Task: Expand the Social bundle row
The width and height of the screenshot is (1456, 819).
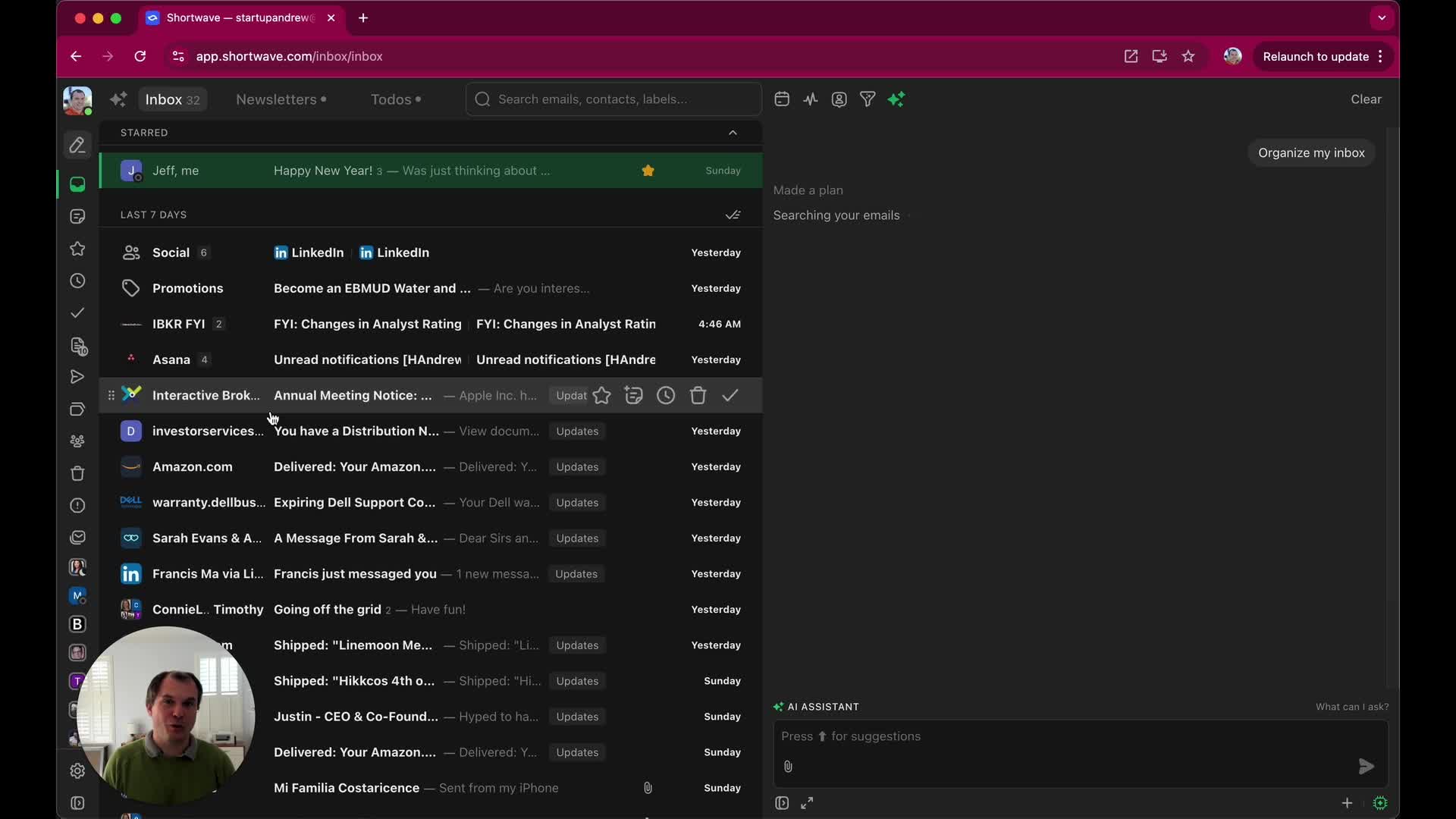Action: coord(171,253)
